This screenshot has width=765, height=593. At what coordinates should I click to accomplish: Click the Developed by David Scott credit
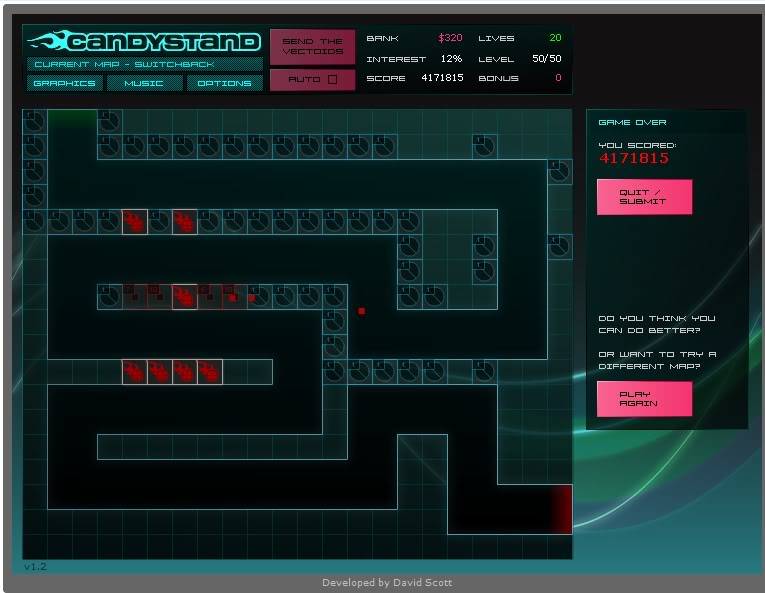click(x=387, y=582)
